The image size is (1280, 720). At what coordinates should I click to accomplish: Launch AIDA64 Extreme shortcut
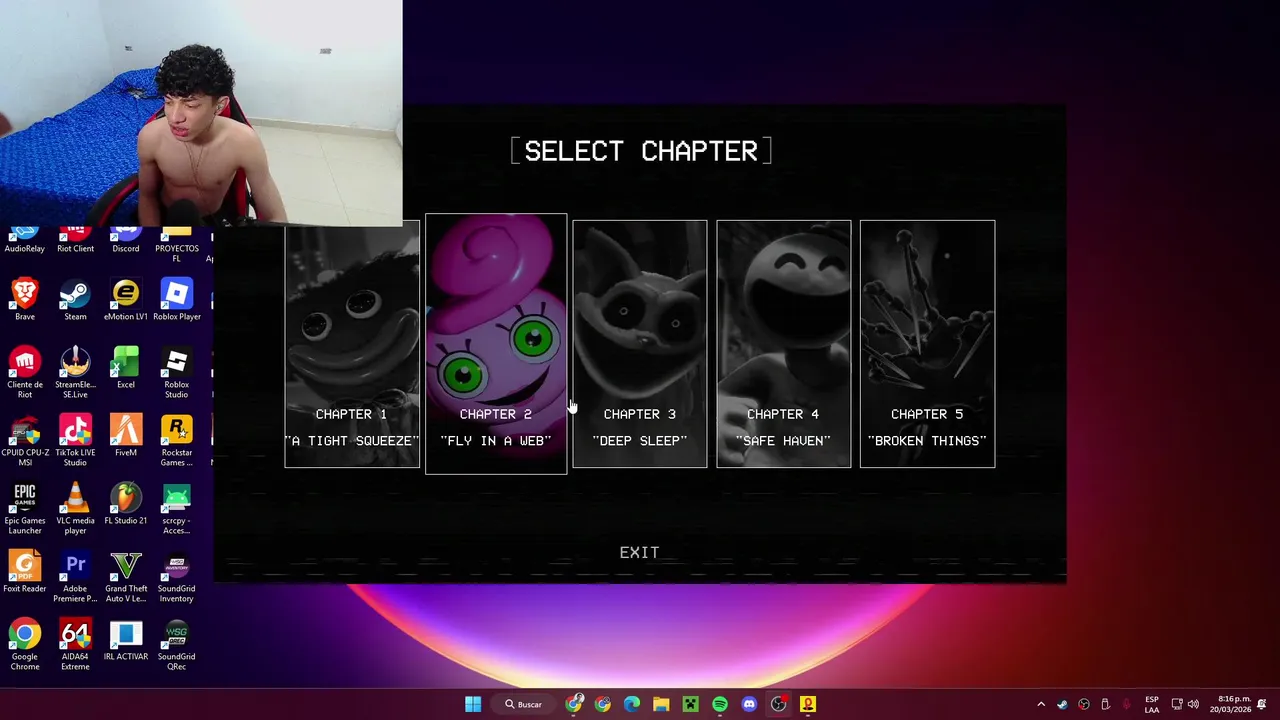tap(75, 645)
